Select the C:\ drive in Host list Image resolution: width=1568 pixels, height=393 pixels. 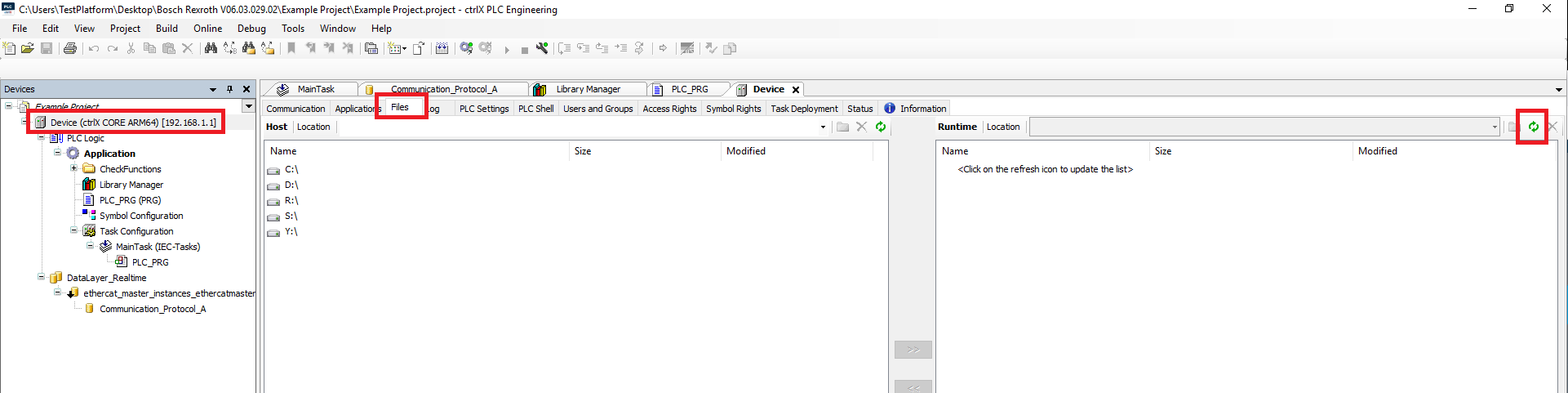pos(291,170)
